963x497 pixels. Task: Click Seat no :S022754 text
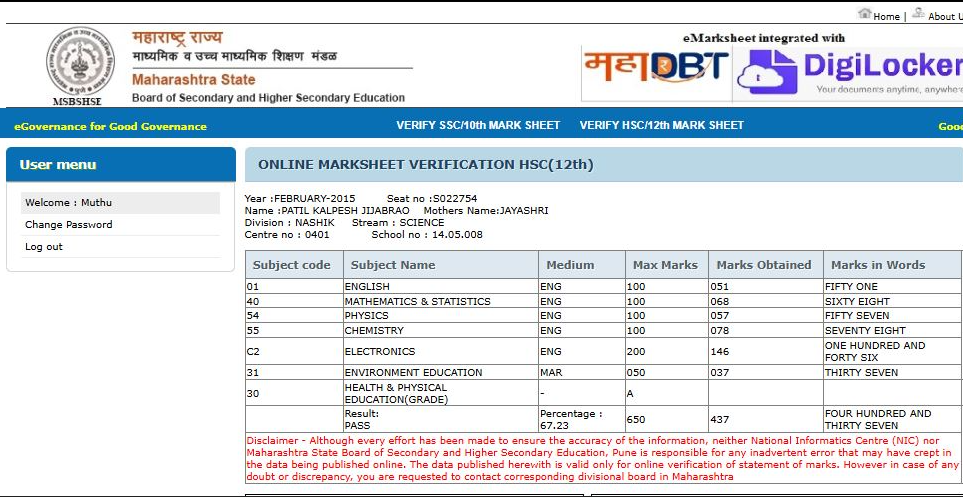[432, 198]
